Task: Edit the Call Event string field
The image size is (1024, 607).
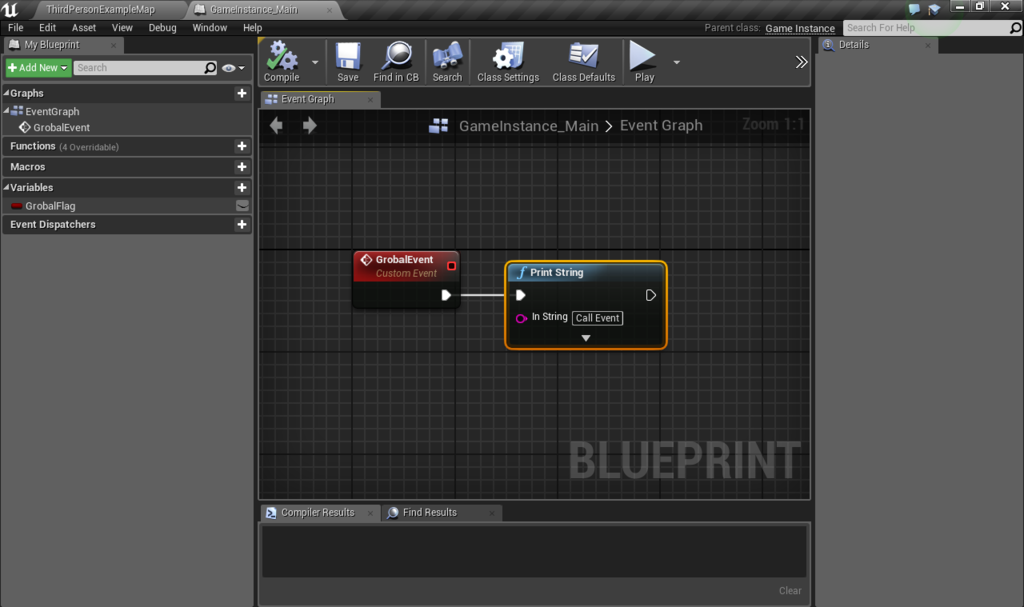Action: [x=598, y=318]
